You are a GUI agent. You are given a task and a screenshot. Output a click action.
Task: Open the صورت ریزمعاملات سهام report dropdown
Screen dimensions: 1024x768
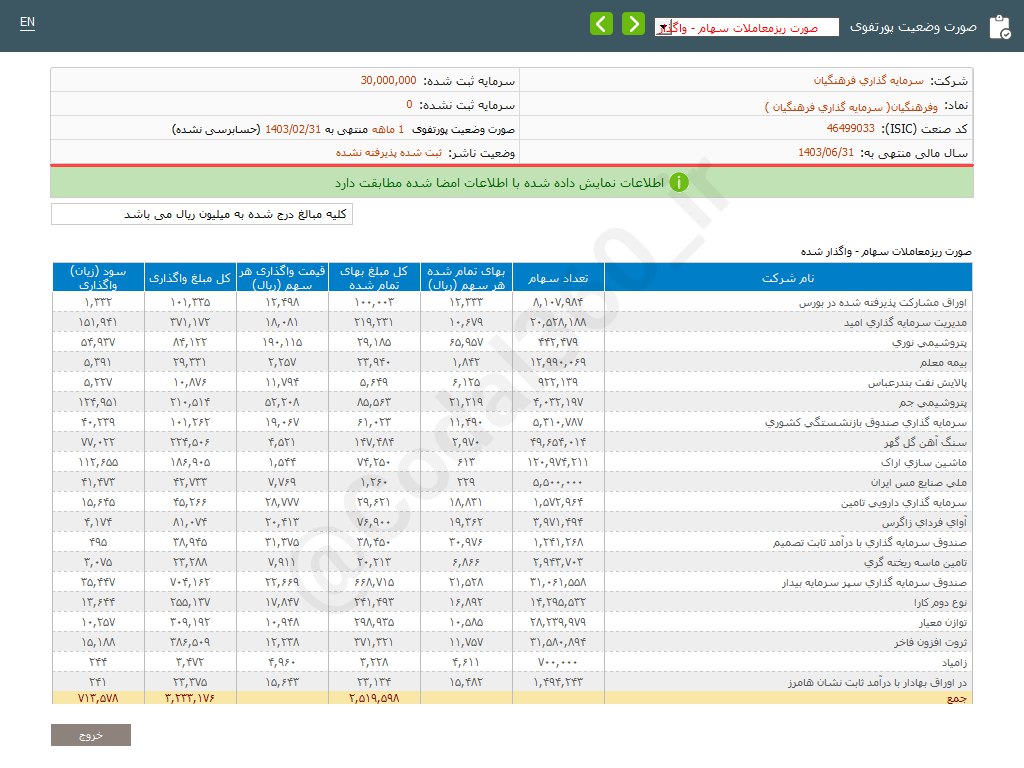click(x=746, y=28)
